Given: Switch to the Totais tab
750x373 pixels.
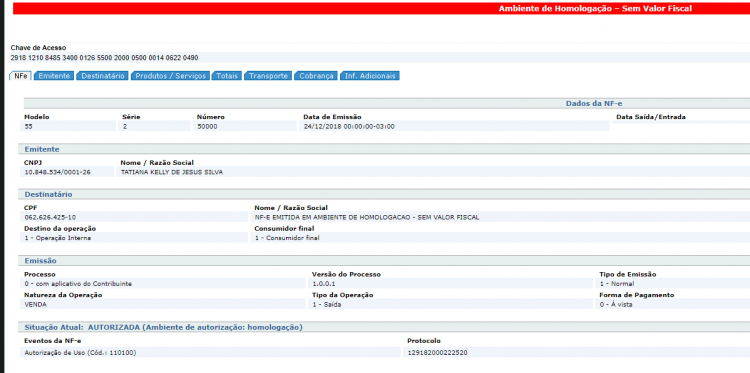Looking at the screenshot, I should [227, 76].
